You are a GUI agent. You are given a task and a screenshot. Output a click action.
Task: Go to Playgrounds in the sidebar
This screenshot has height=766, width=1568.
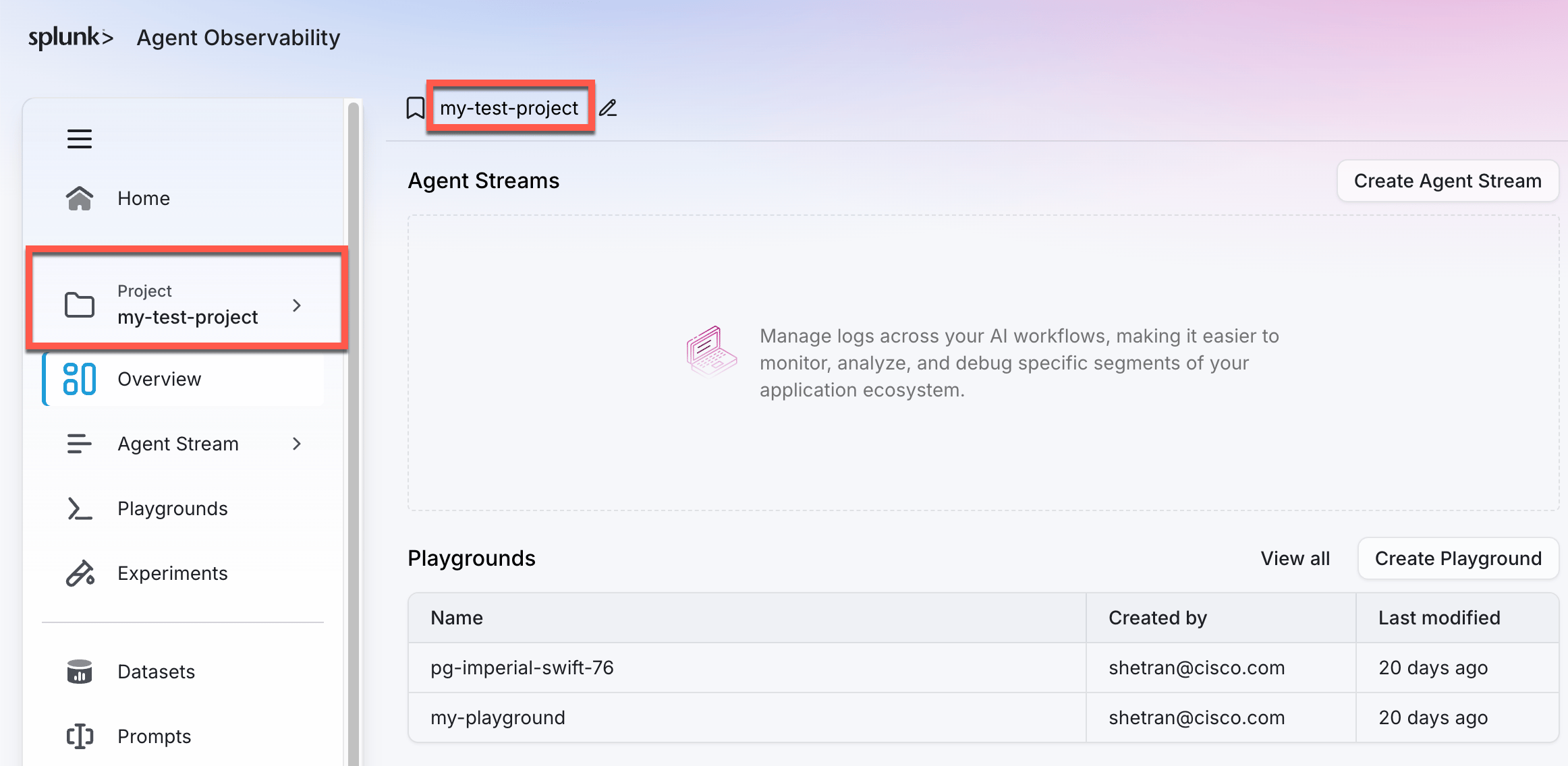[184, 508]
